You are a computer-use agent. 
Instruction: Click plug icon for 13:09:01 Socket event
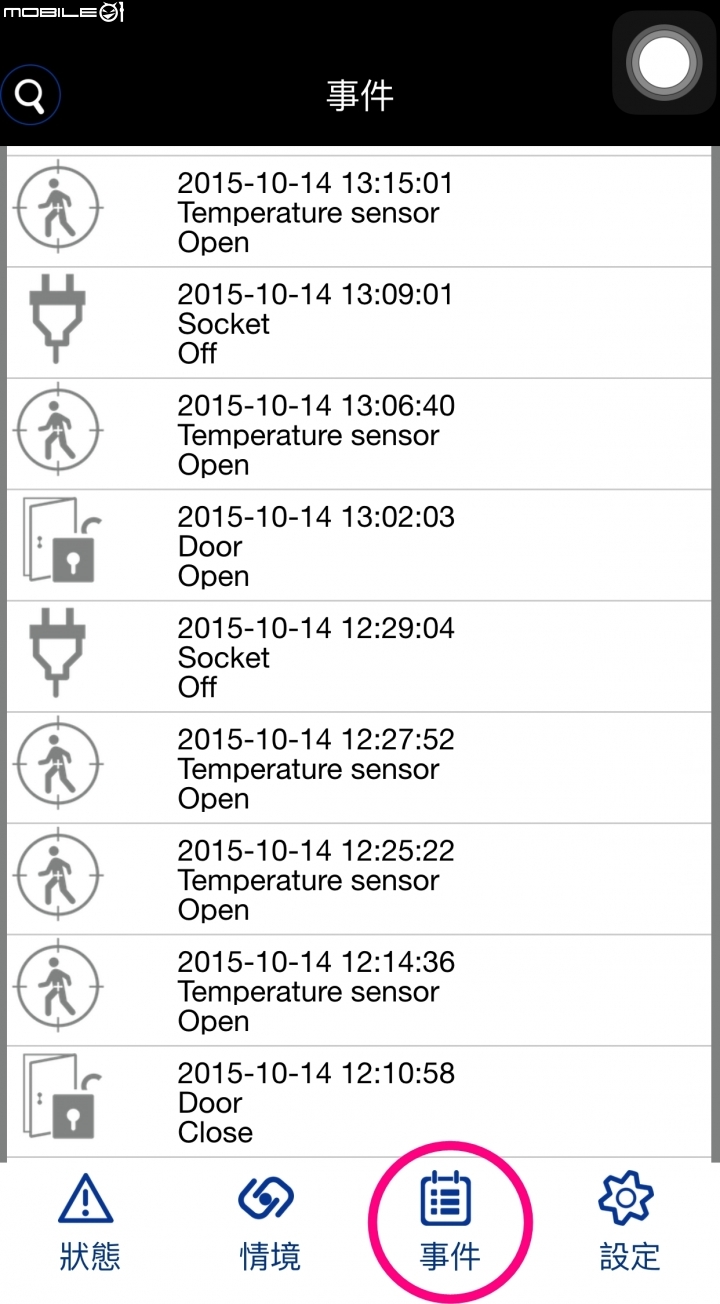(x=58, y=323)
